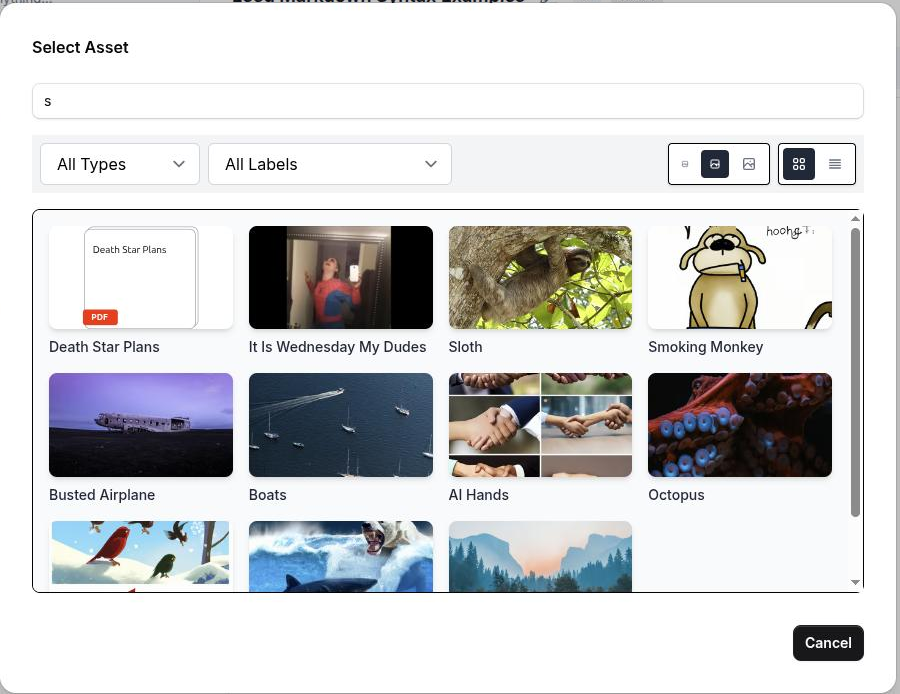The image size is (900, 694).
Task: Click the asset list scroll up arrow
Action: point(855,219)
